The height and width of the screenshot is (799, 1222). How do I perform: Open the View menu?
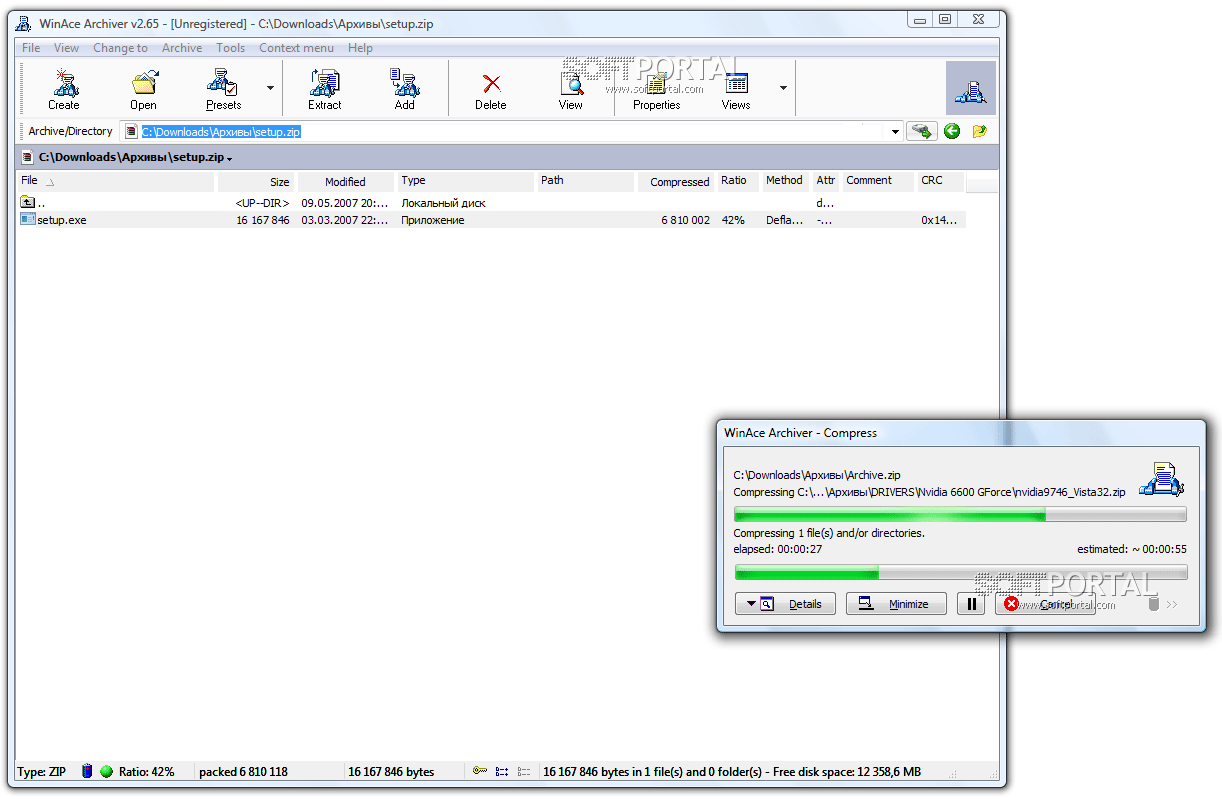[x=66, y=48]
